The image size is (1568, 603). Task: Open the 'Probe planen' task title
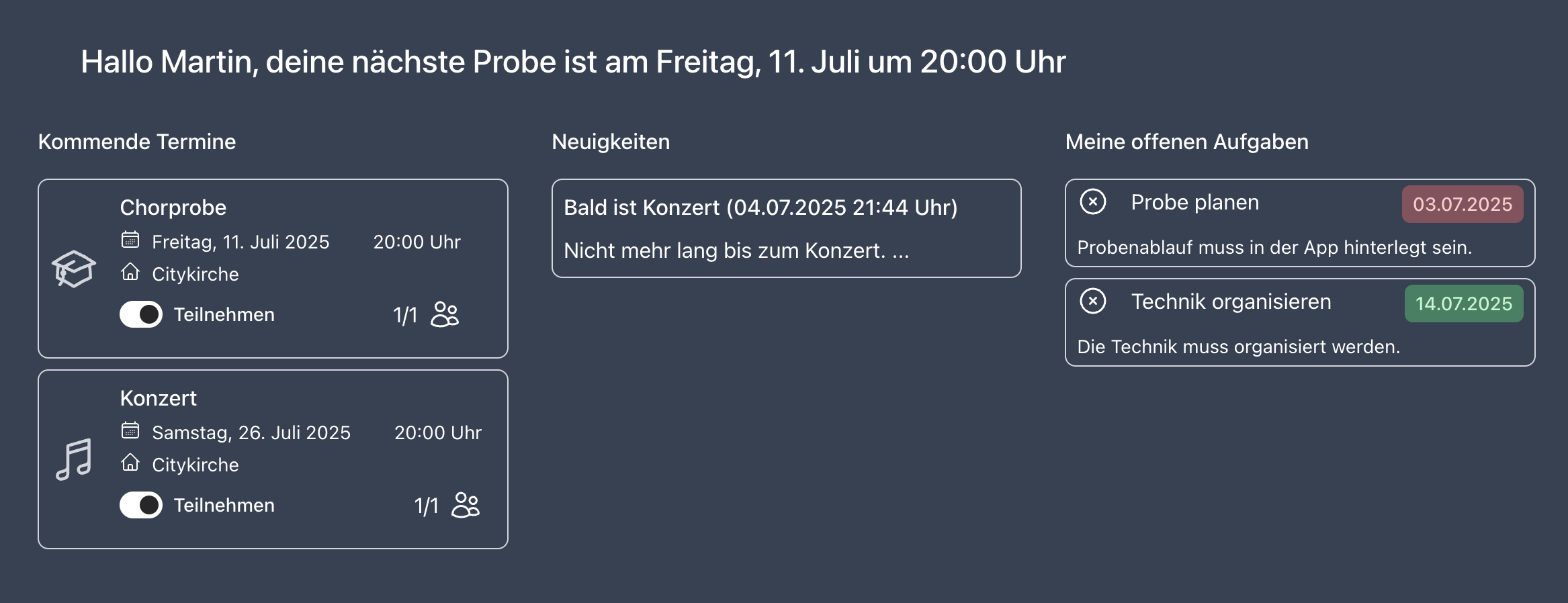tap(1194, 202)
